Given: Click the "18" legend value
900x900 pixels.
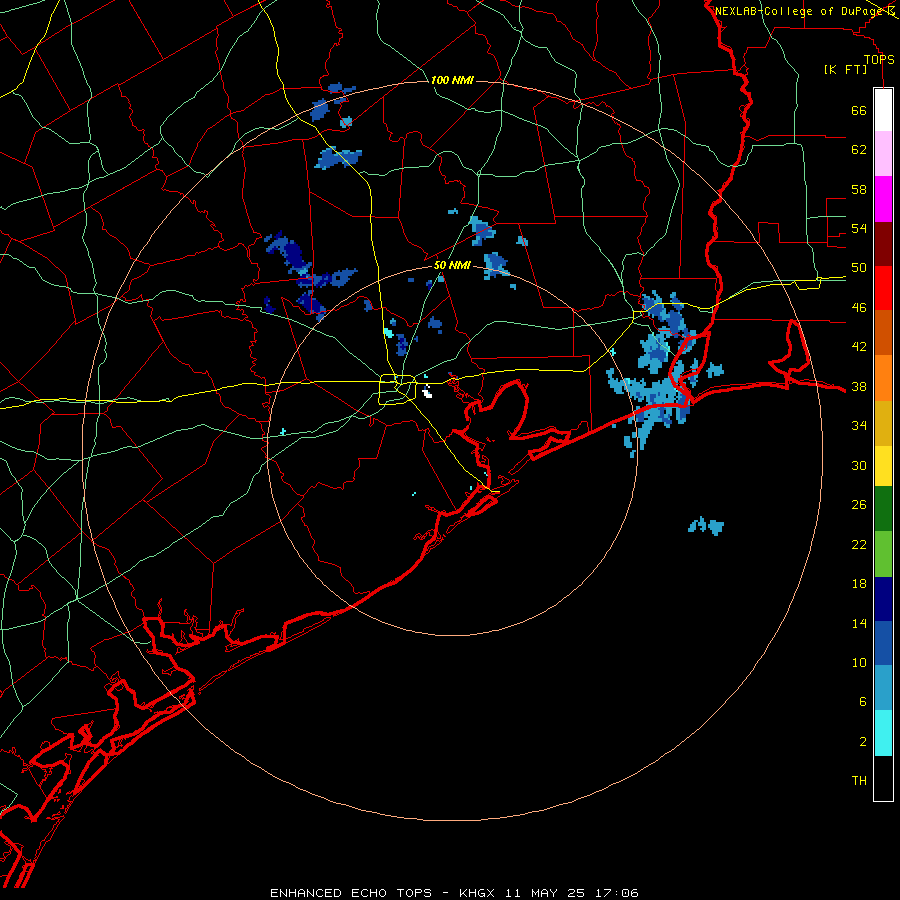Looking at the screenshot, I should pyautogui.click(x=859, y=584).
